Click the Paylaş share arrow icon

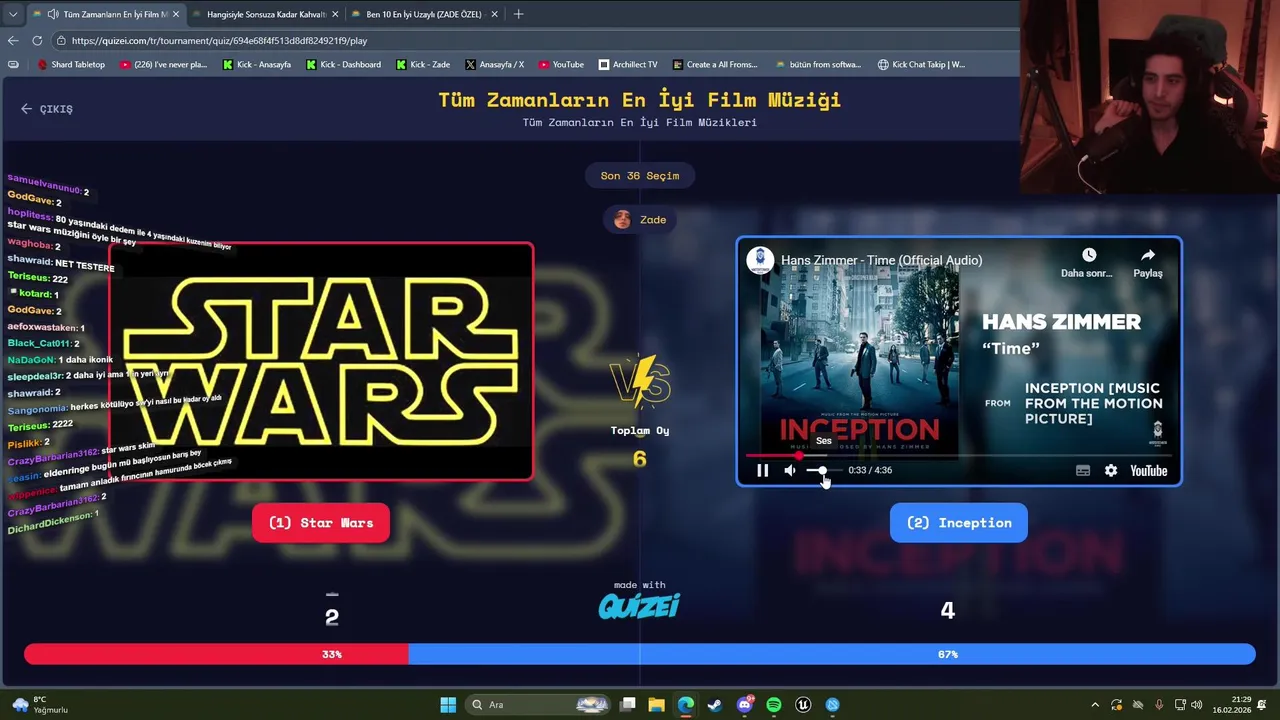click(1147, 256)
